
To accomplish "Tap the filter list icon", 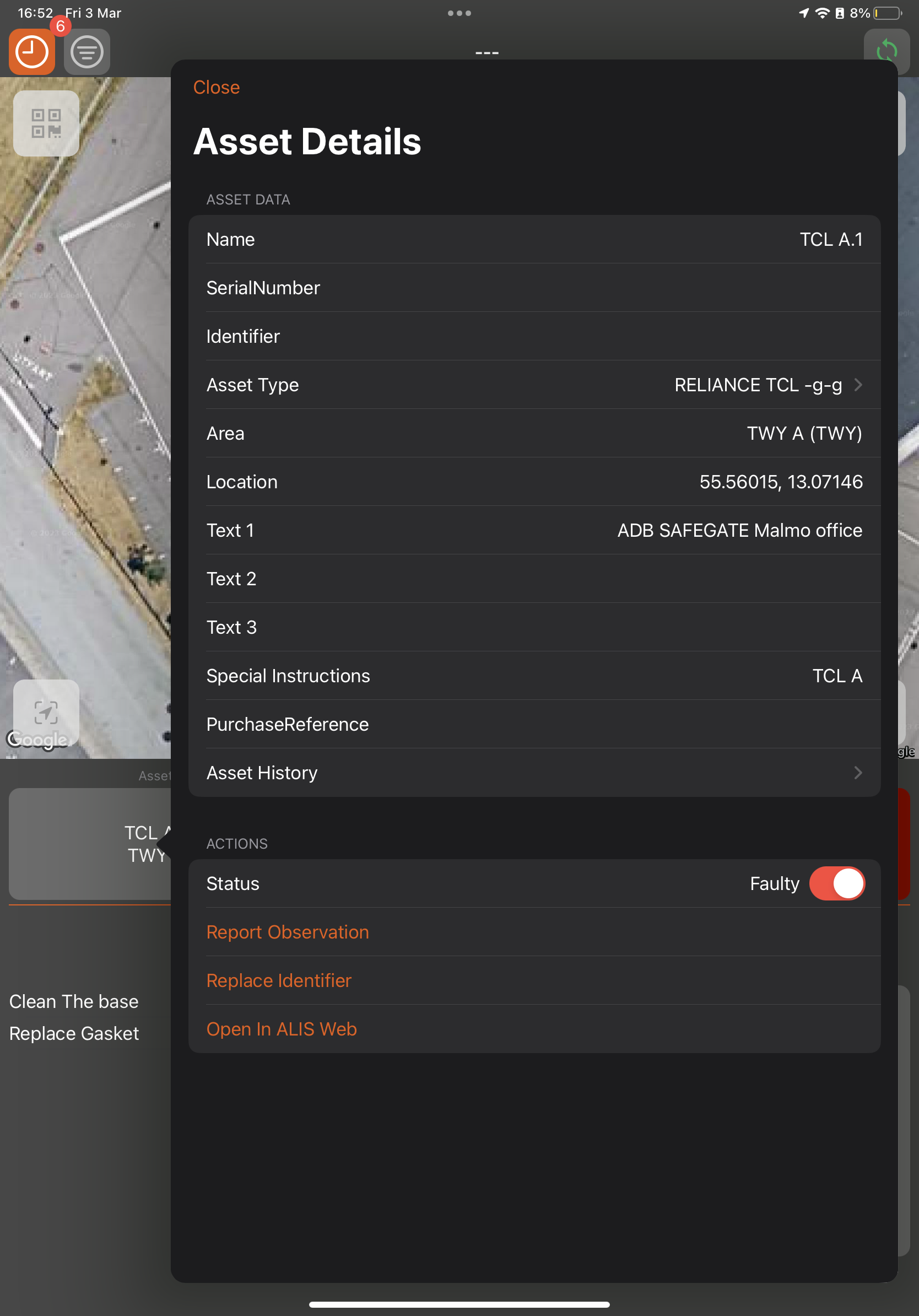I will pos(87,52).
